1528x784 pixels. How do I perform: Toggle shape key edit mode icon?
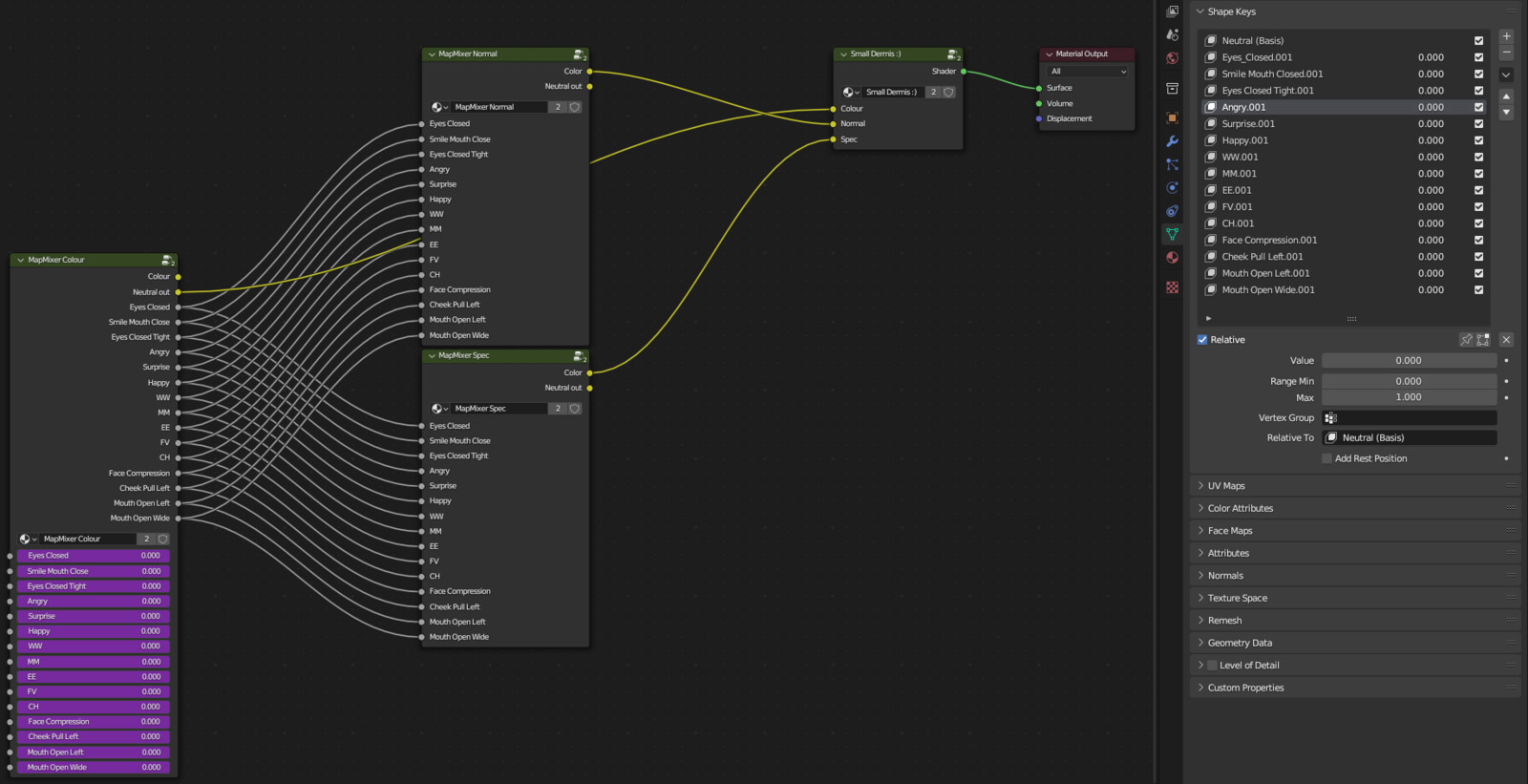[1483, 340]
